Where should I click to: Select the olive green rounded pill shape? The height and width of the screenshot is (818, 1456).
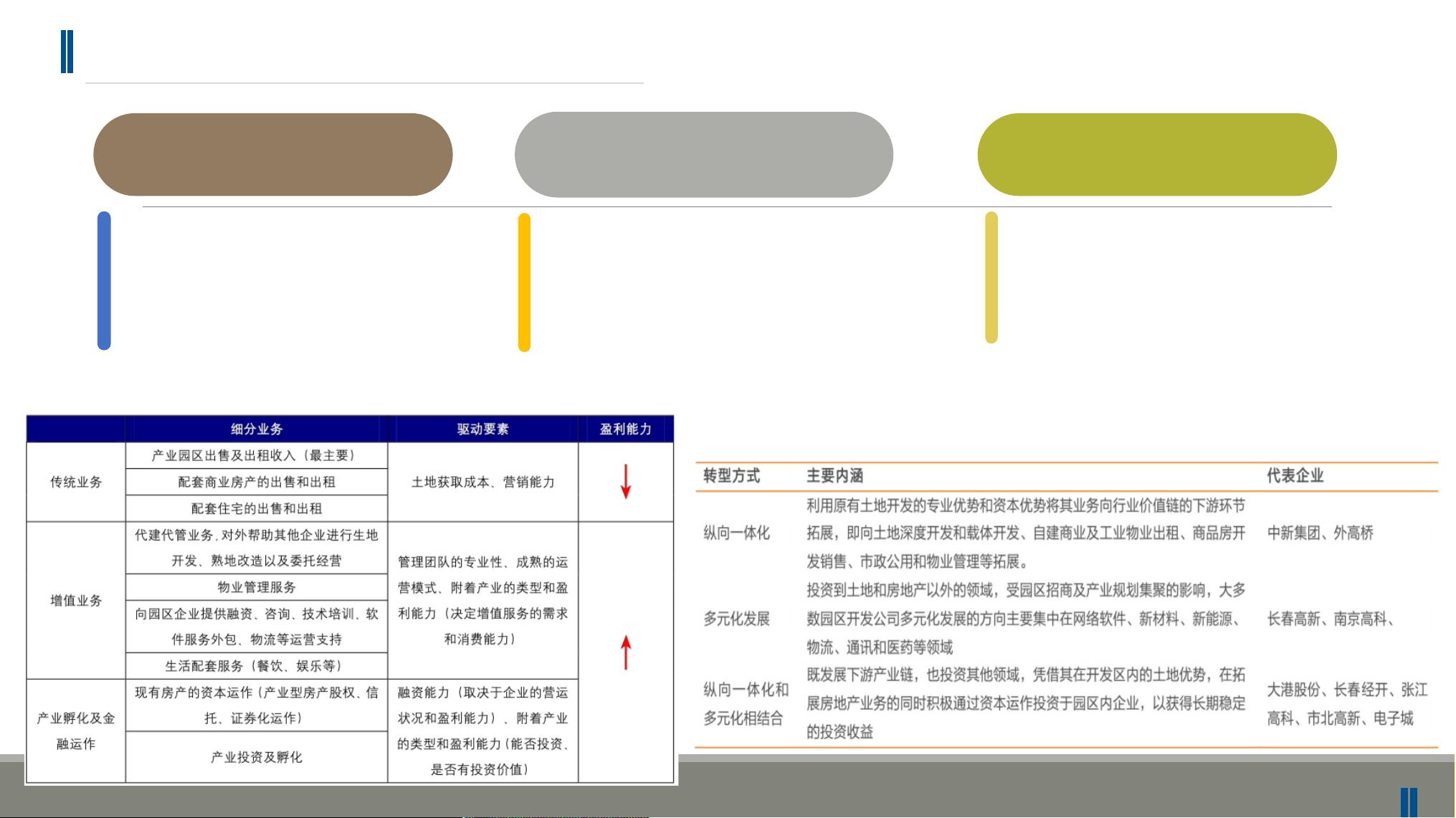(x=1157, y=154)
